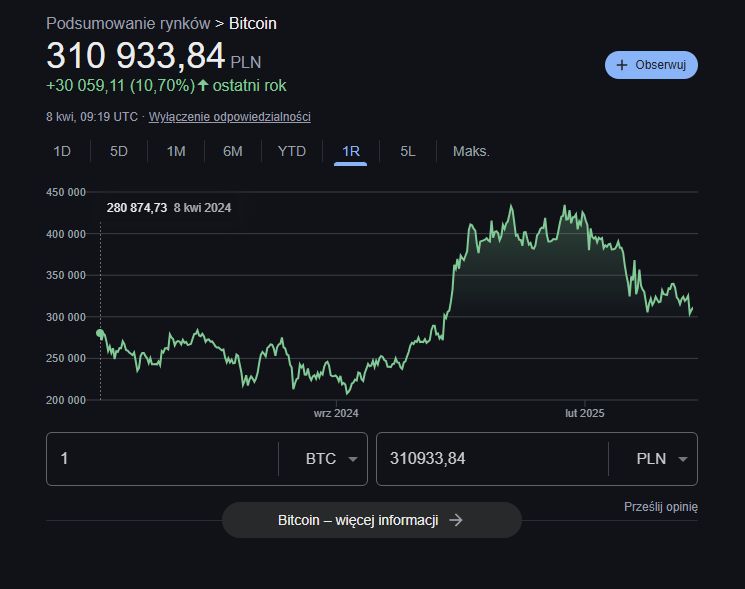The image size is (745, 589).
Task: Click the PLN amount field 310933,84
Action: [x=492, y=459]
